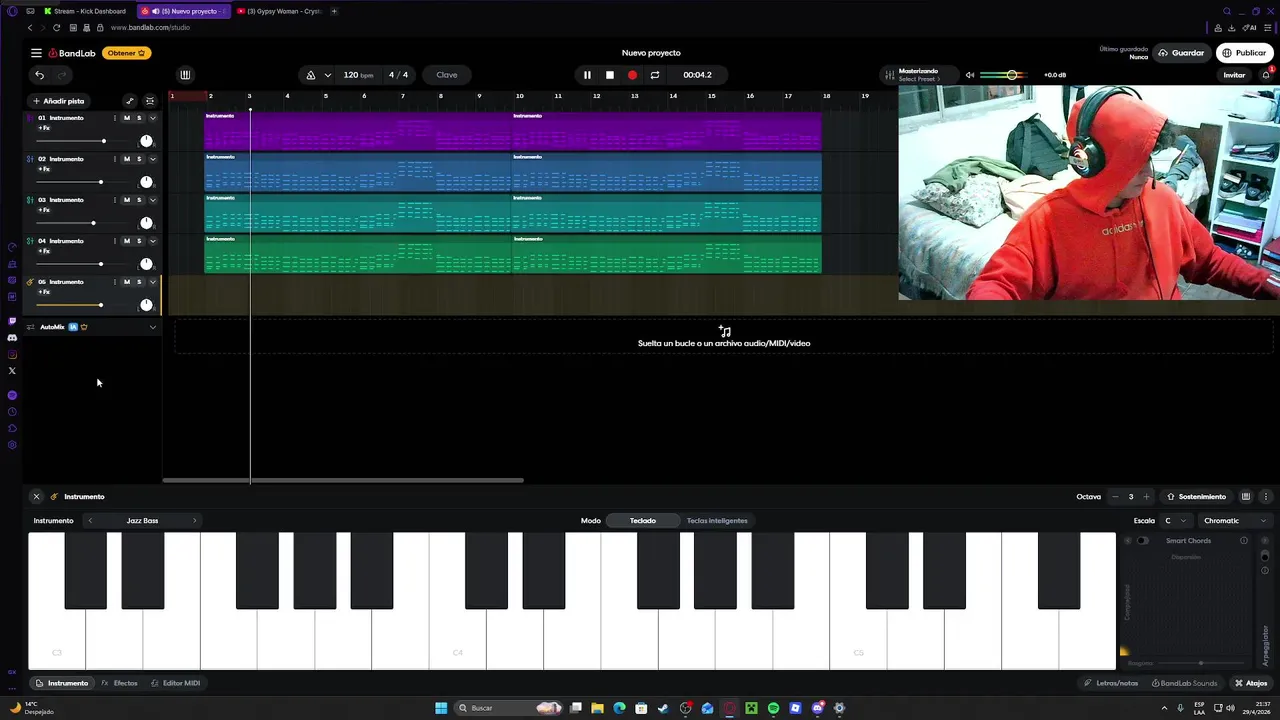Click the 120 bpm tempo field

click(x=357, y=75)
